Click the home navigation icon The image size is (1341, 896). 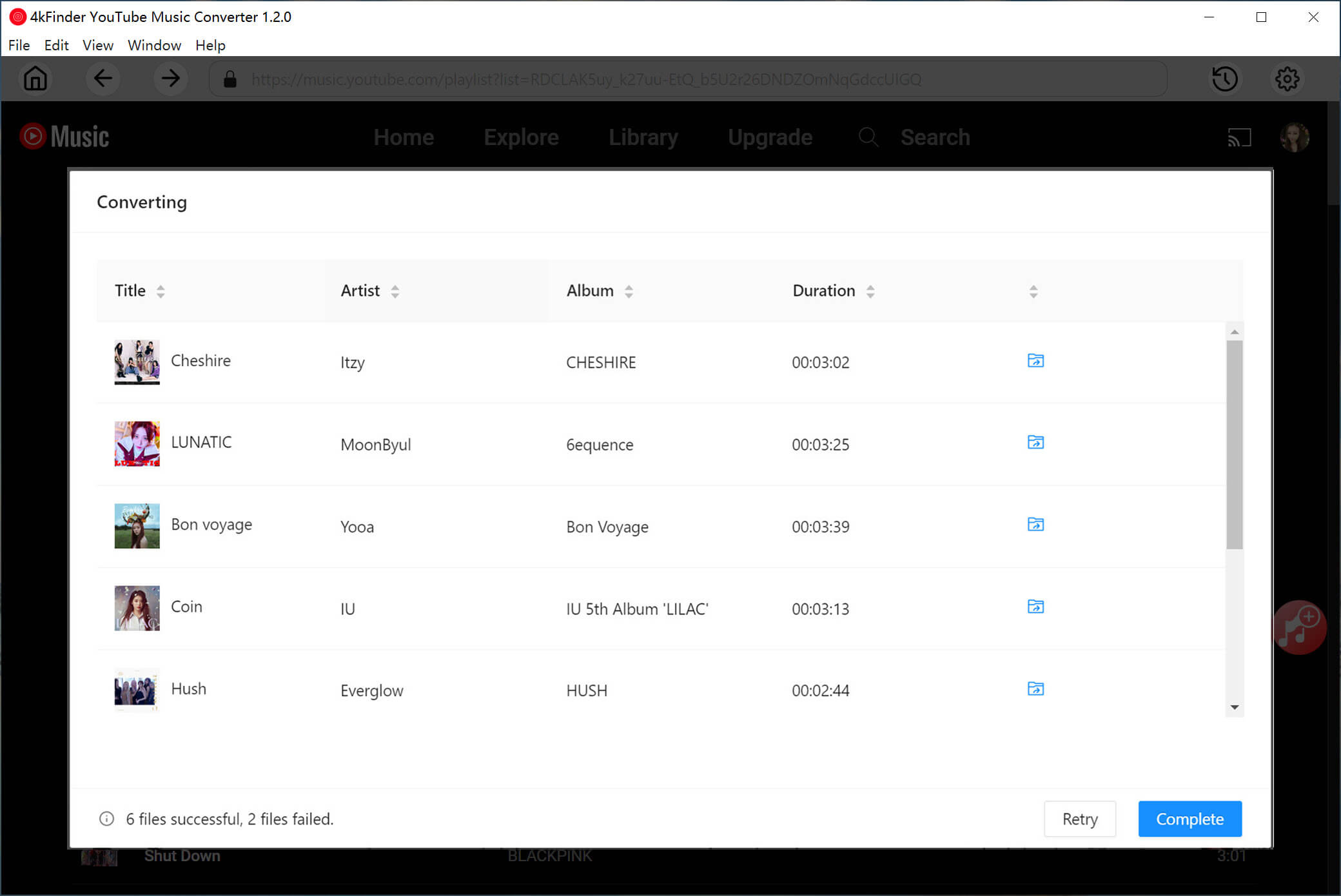[x=34, y=79]
